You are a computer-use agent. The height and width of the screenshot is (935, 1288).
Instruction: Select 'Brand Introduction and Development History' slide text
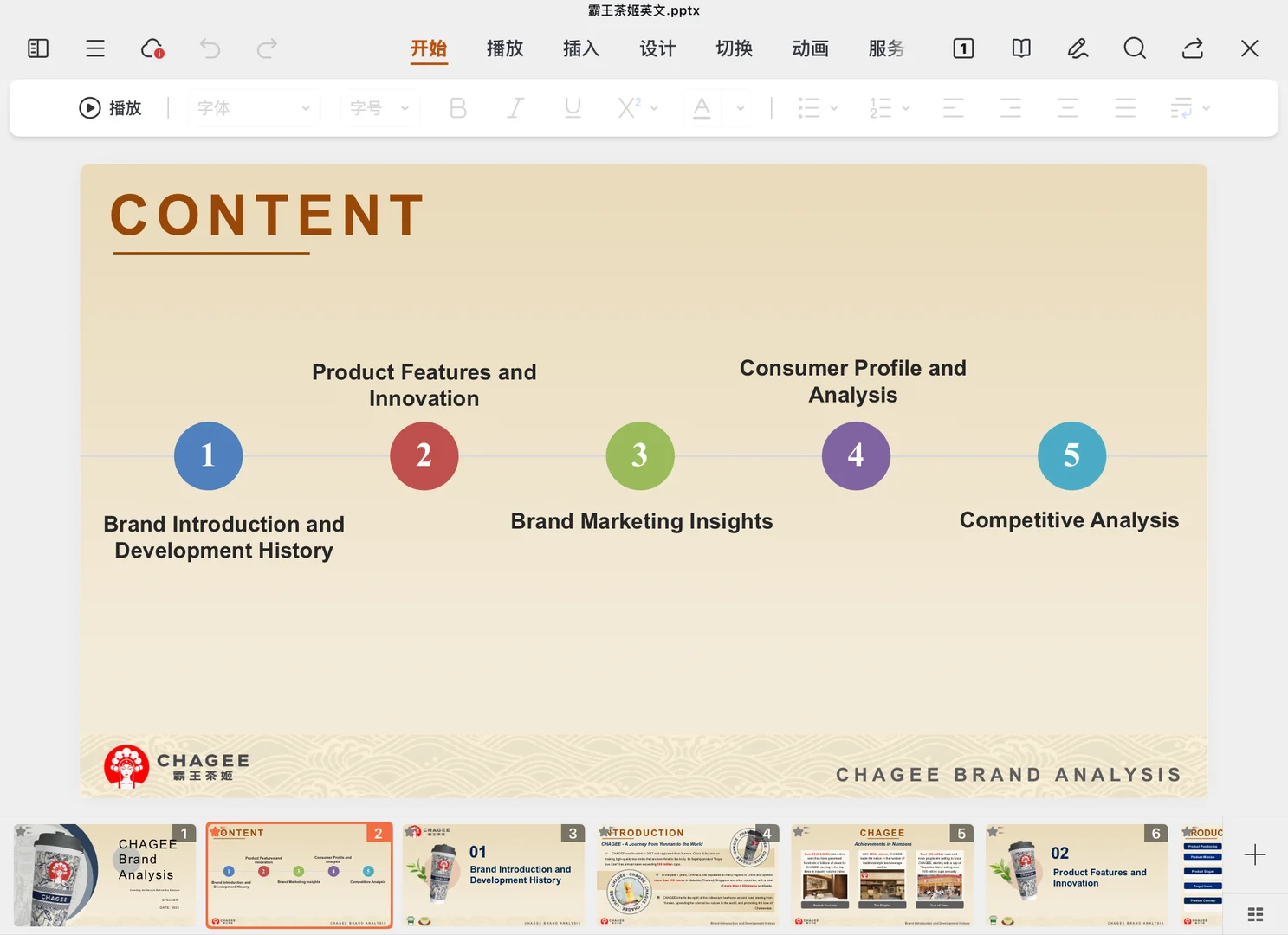(x=223, y=538)
